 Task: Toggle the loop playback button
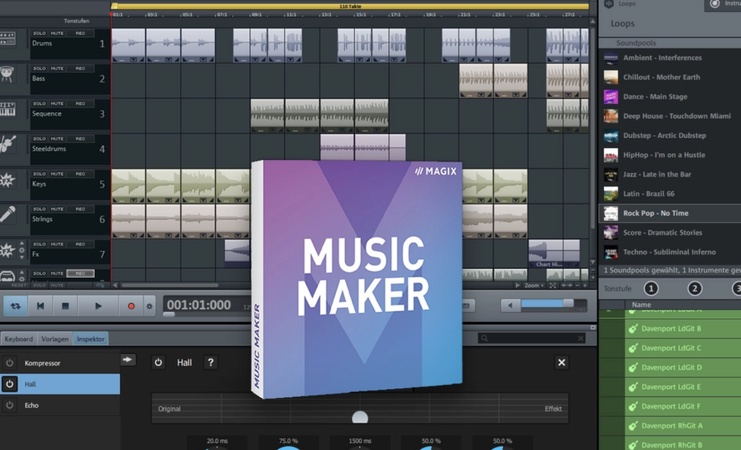(15, 306)
